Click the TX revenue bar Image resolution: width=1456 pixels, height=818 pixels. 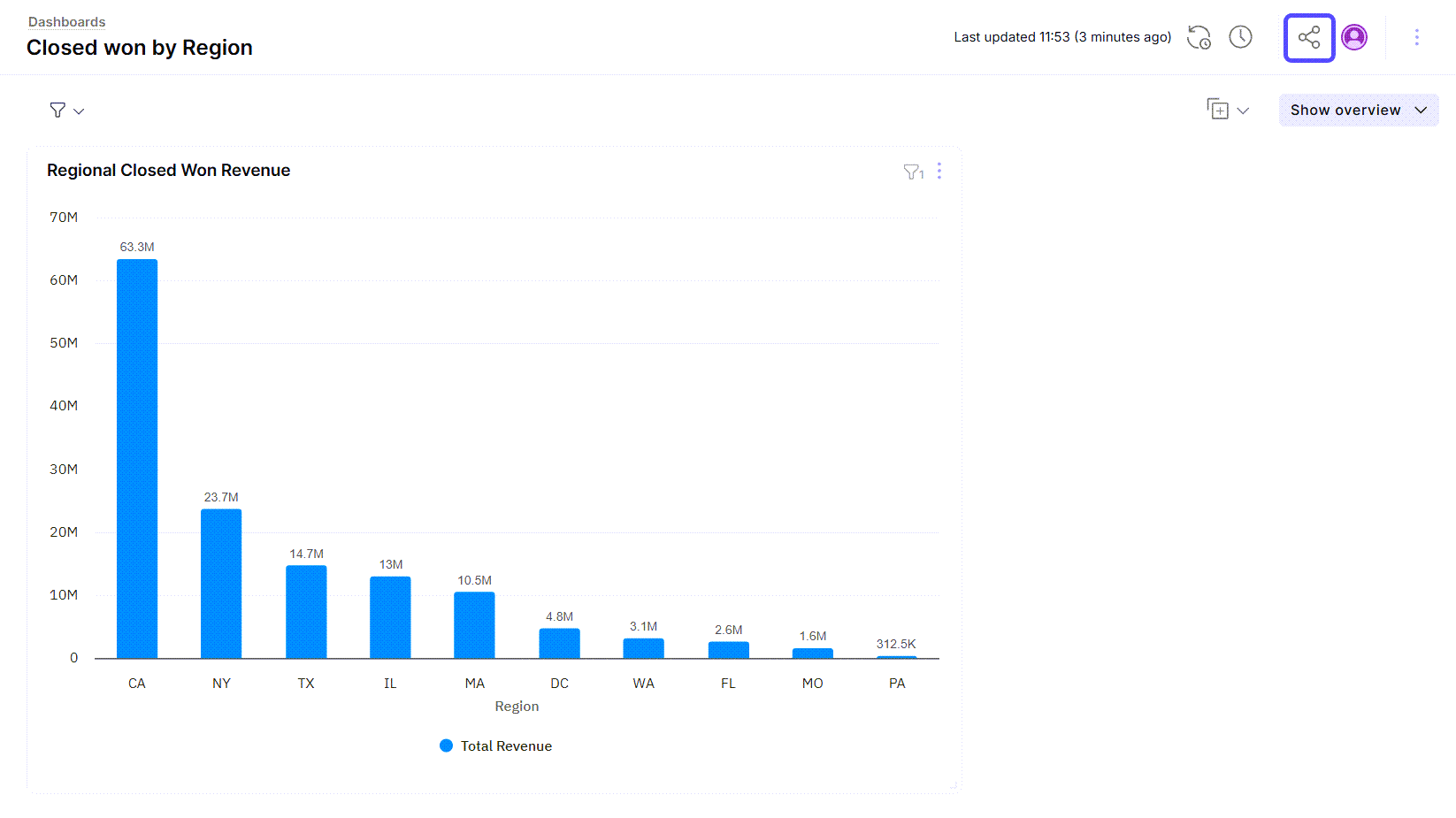[x=306, y=612]
